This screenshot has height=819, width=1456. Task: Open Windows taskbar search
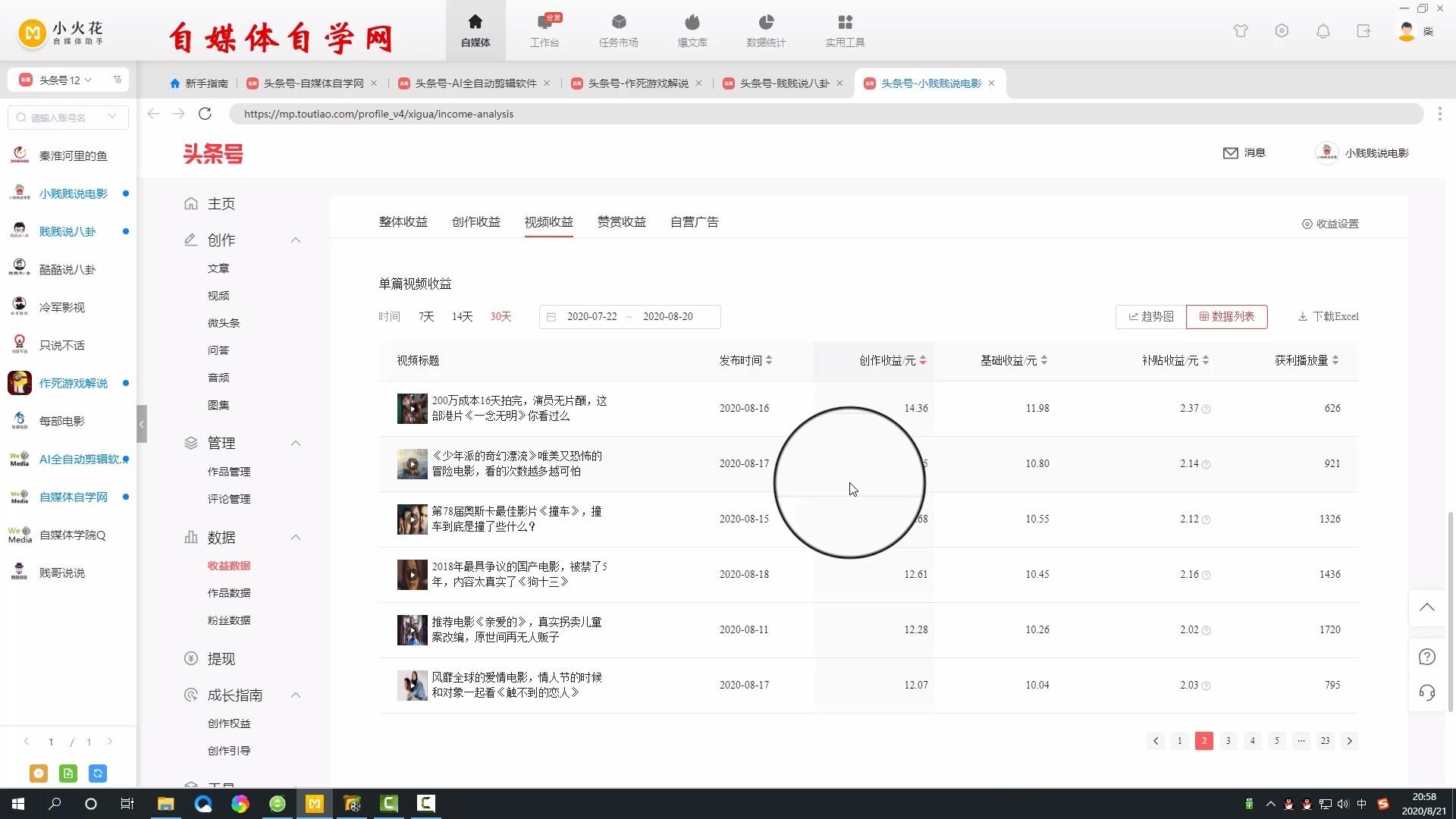55,804
